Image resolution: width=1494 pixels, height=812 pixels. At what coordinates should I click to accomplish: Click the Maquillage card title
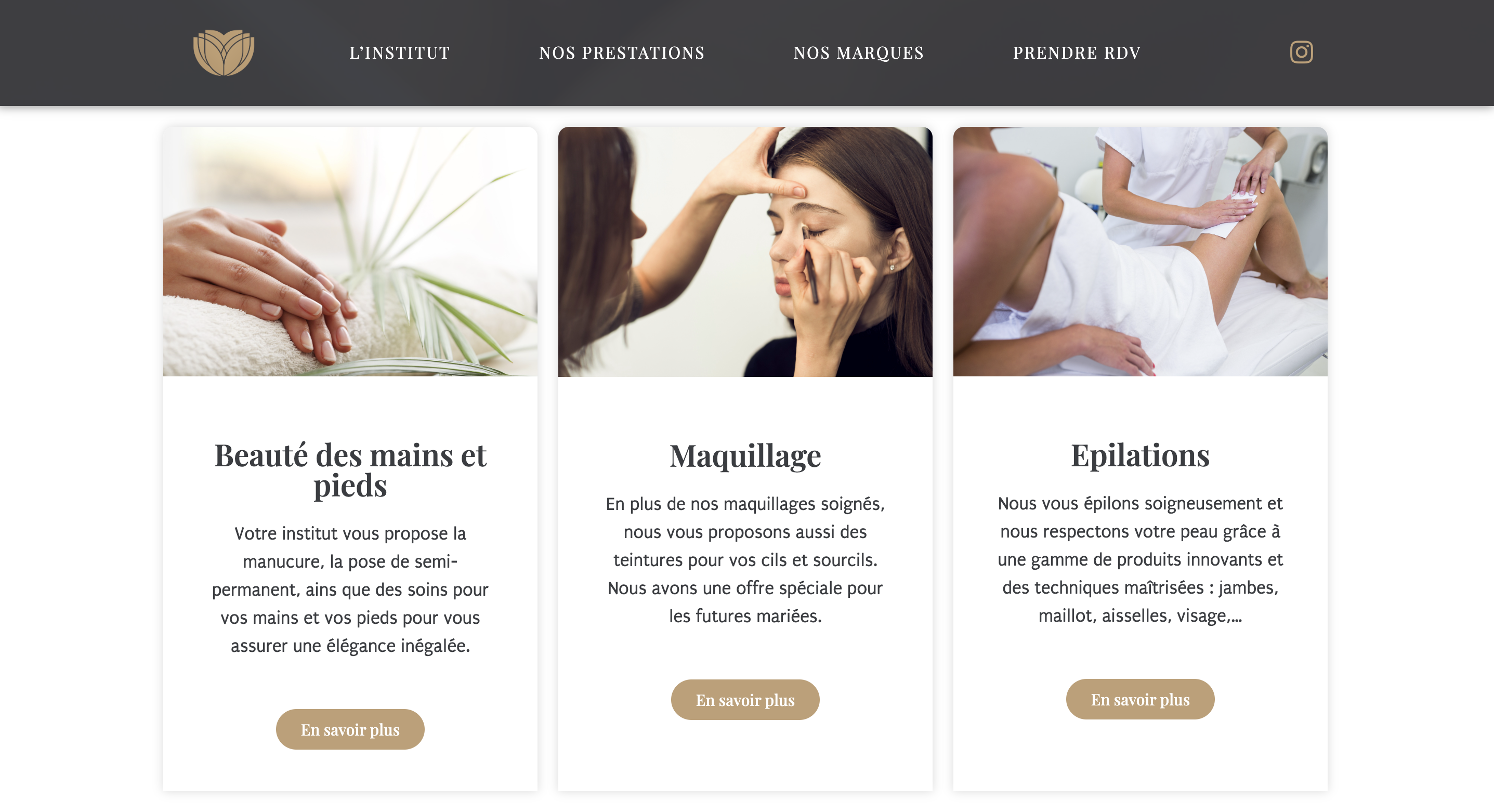coord(745,455)
